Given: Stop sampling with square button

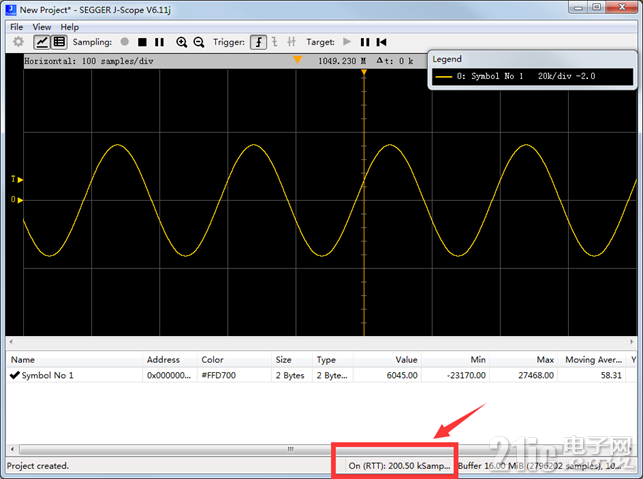Looking at the screenshot, I should click(142, 42).
